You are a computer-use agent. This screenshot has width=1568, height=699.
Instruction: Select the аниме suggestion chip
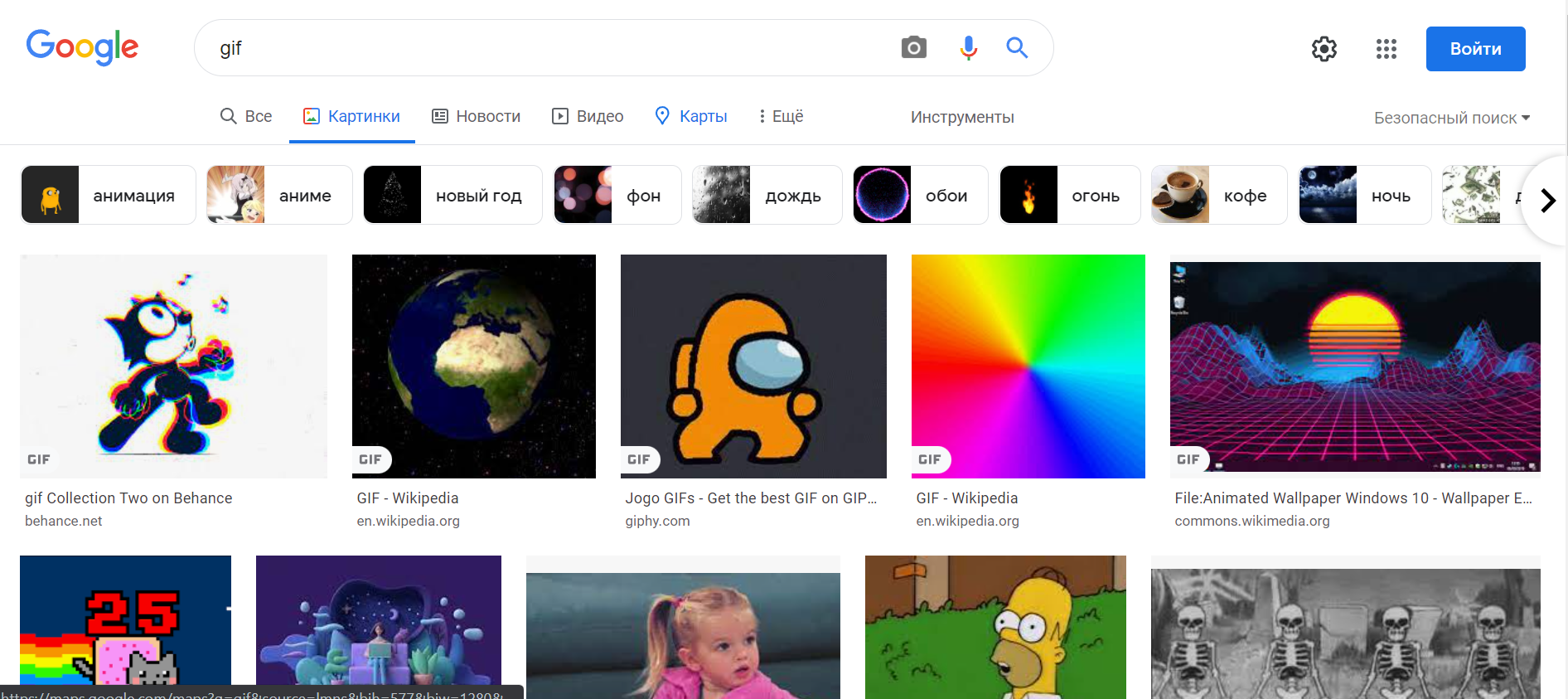pos(279,195)
